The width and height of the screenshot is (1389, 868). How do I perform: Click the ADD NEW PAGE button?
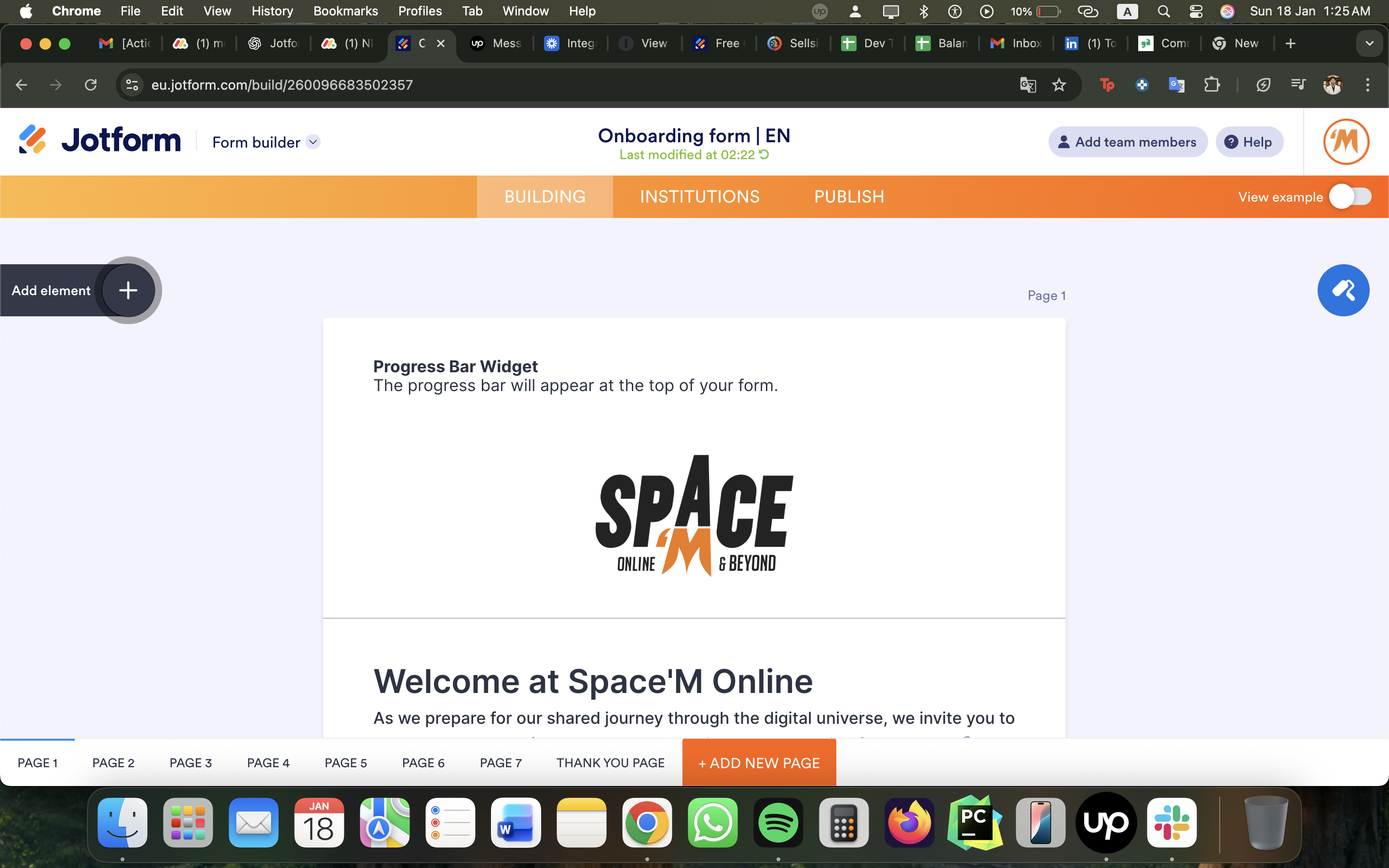pyautogui.click(x=759, y=762)
